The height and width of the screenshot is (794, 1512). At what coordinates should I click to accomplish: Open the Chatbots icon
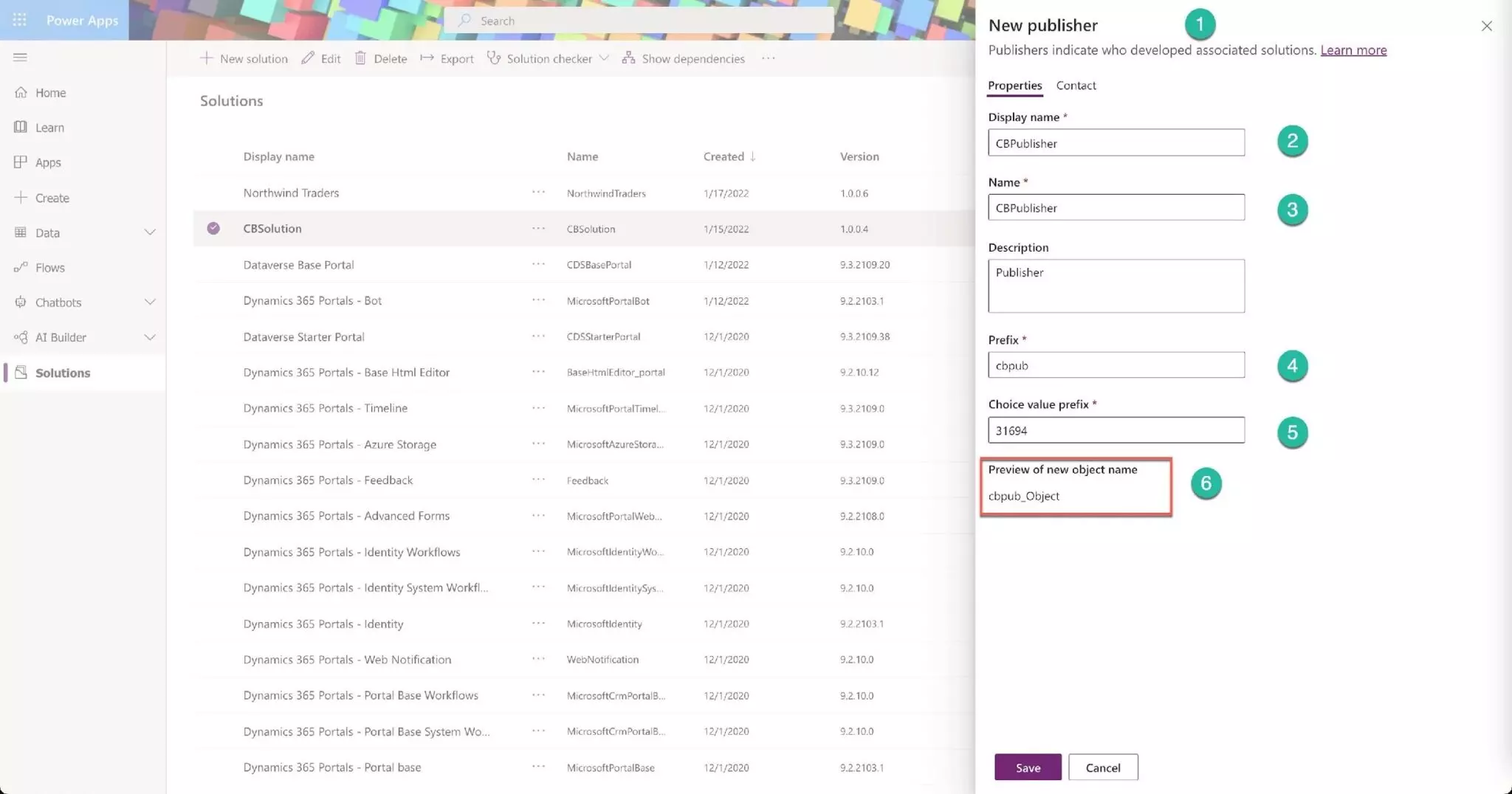coord(21,302)
